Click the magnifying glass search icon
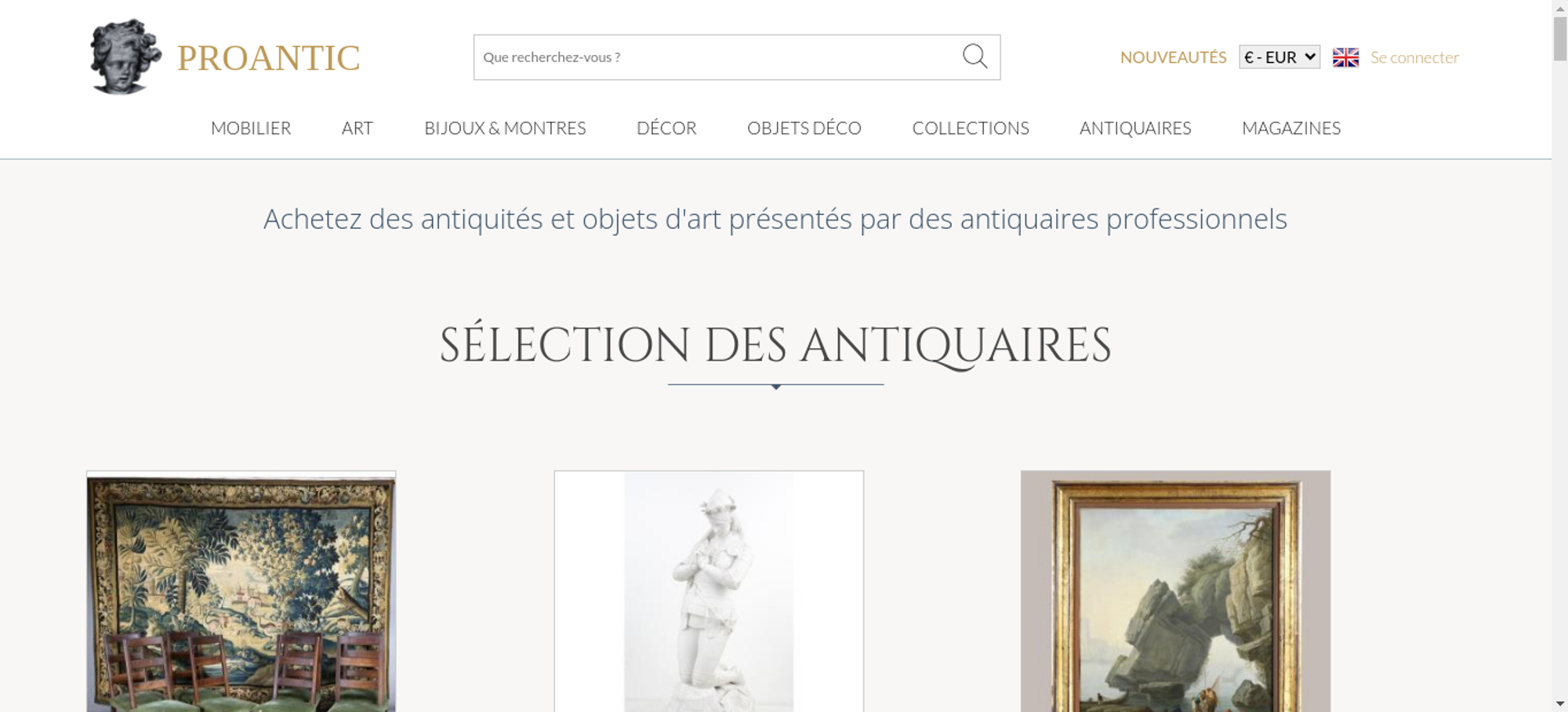The height and width of the screenshot is (712, 1568). pyautogui.click(x=975, y=56)
